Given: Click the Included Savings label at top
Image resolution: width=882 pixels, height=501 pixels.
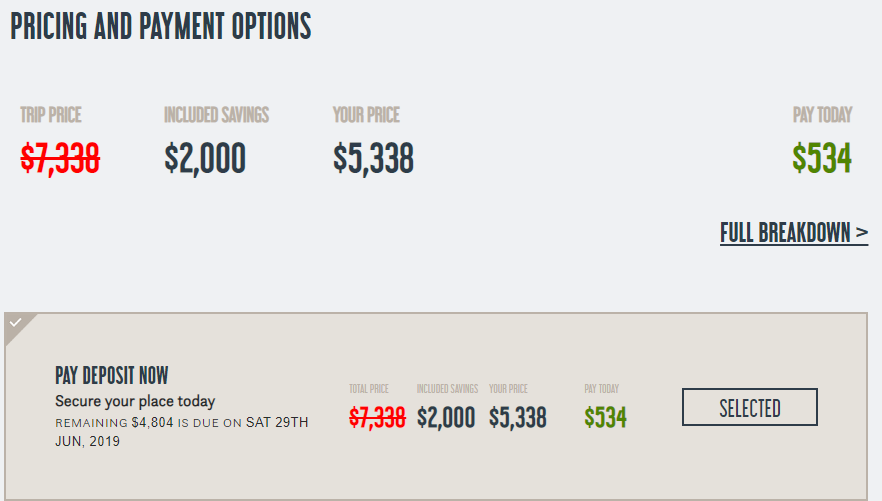Looking at the screenshot, I should click(x=217, y=115).
